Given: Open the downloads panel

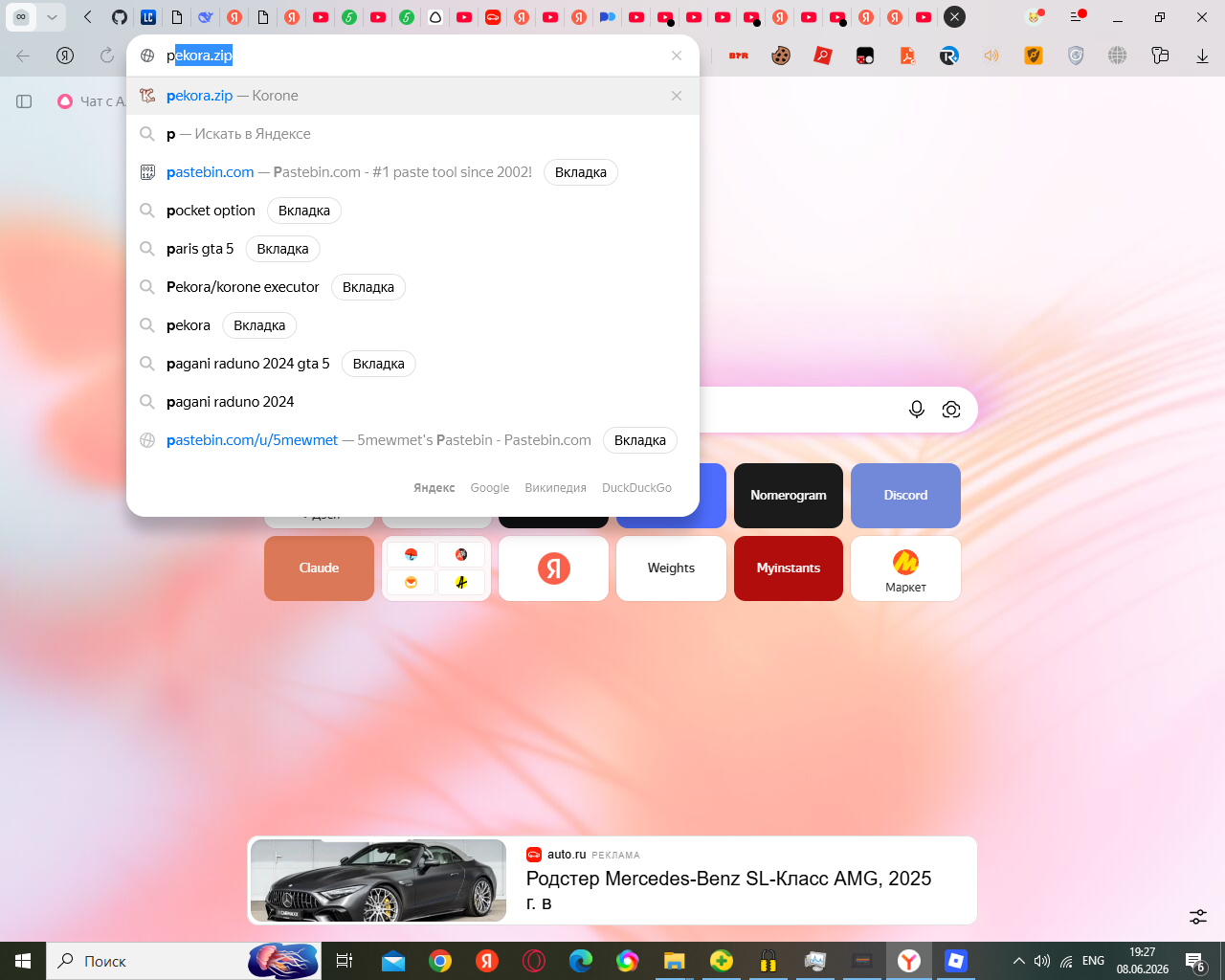Looking at the screenshot, I should pyautogui.click(x=1202, y=56).
